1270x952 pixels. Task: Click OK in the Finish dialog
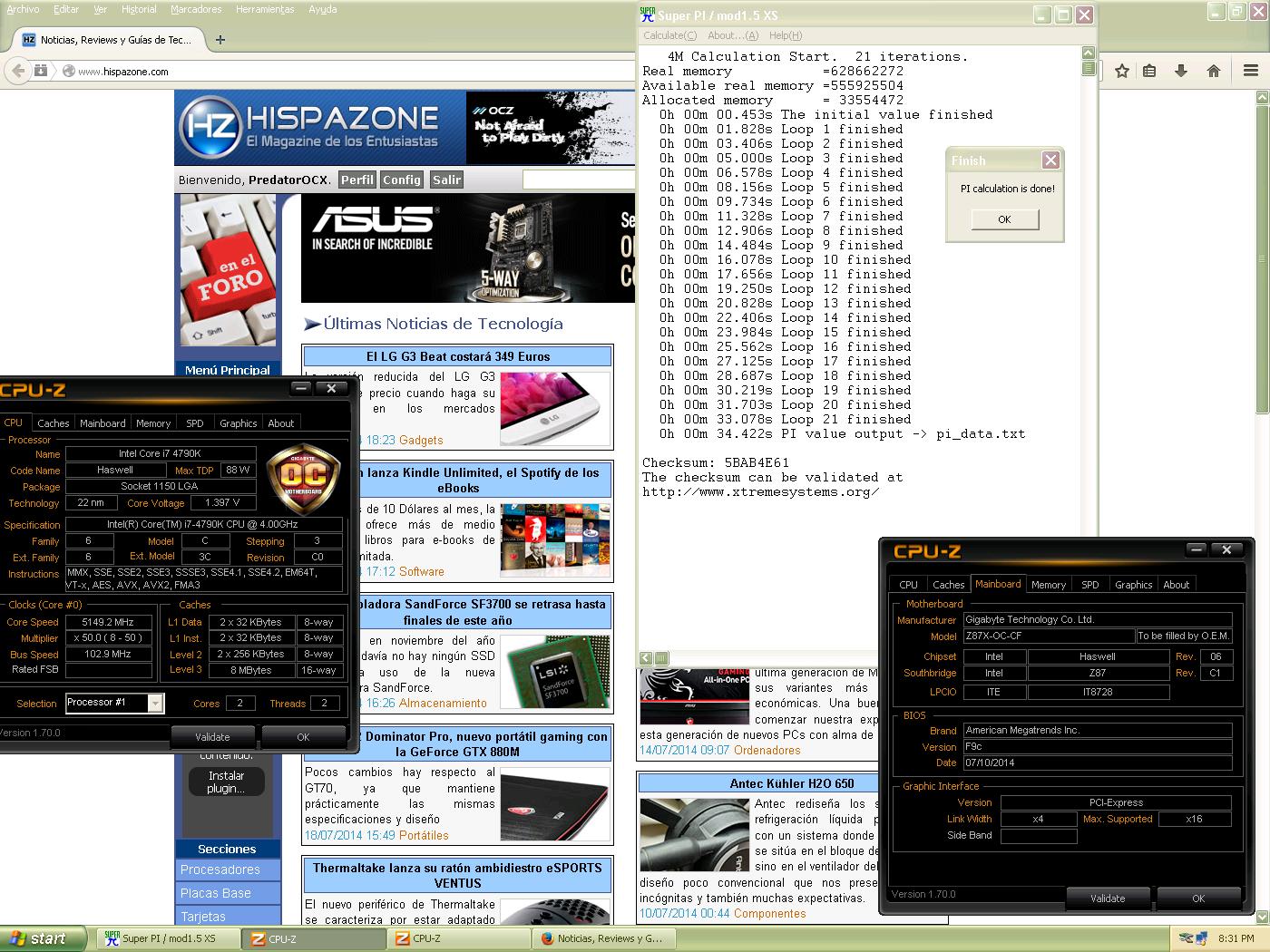[1004, 219]
